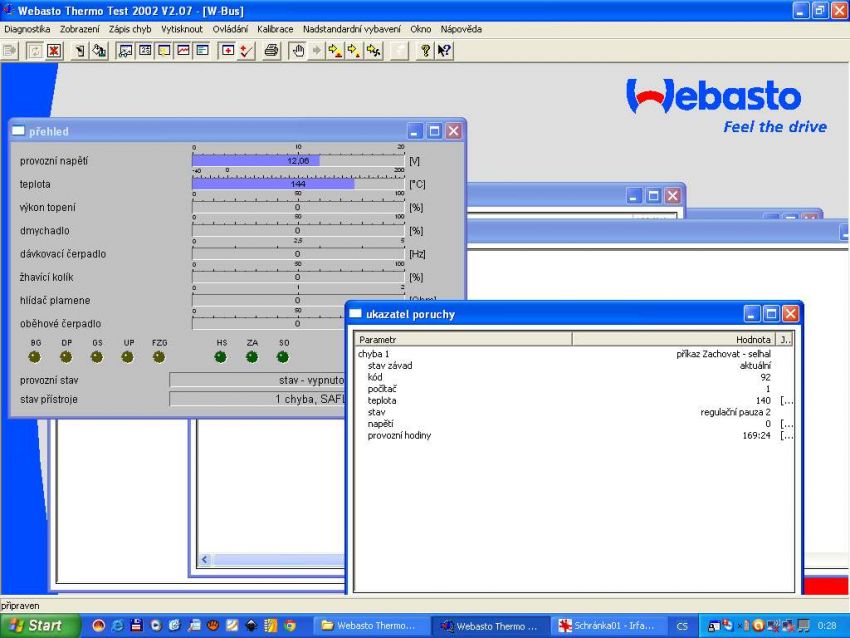Click the Windows Start button

pos(40,626)
